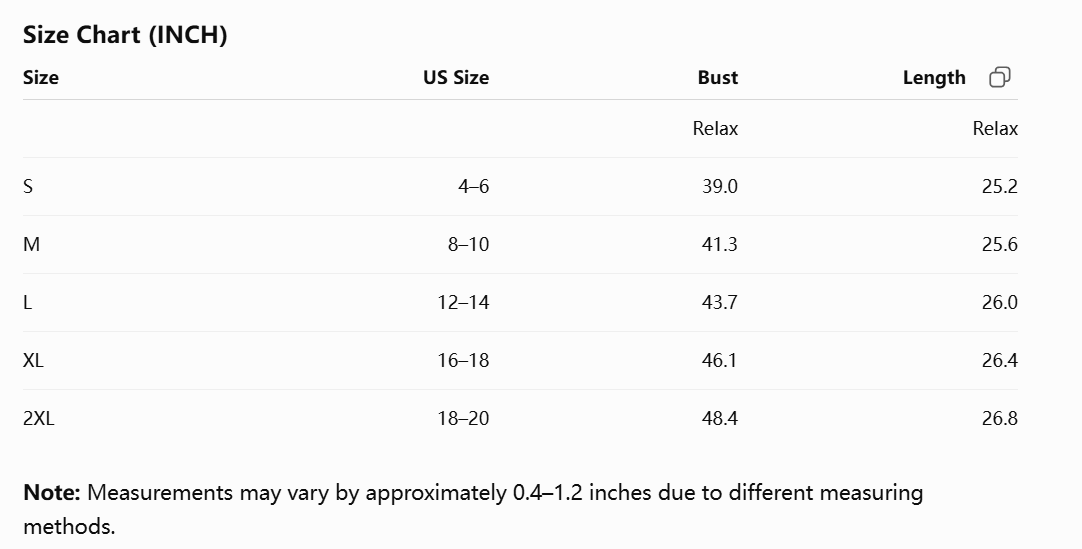Click the bold Note label
This screenshot has width=1082, height=549.
[52, 492]
